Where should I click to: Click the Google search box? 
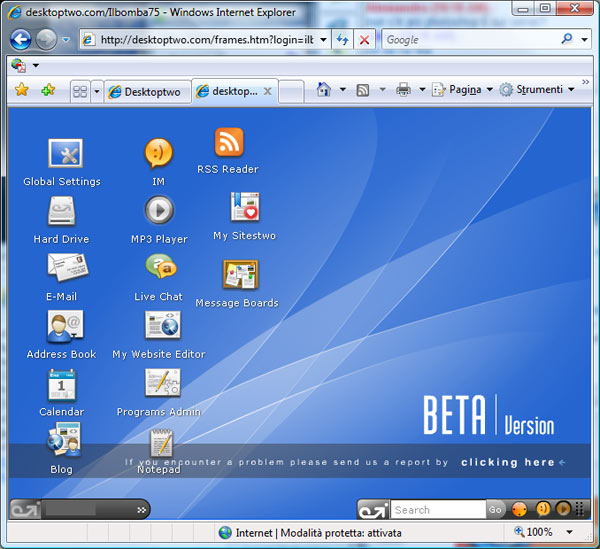pos(469,39)
